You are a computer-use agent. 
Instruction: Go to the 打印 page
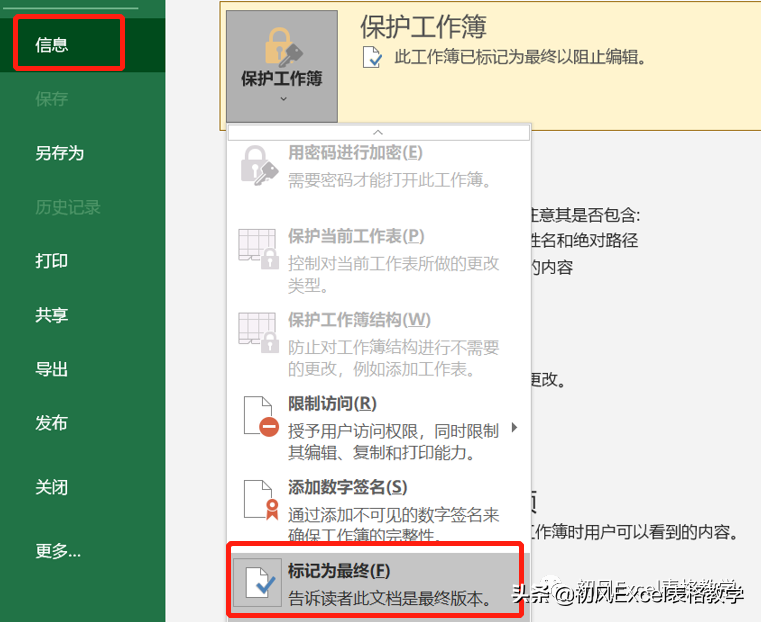(x=52, y=261)
